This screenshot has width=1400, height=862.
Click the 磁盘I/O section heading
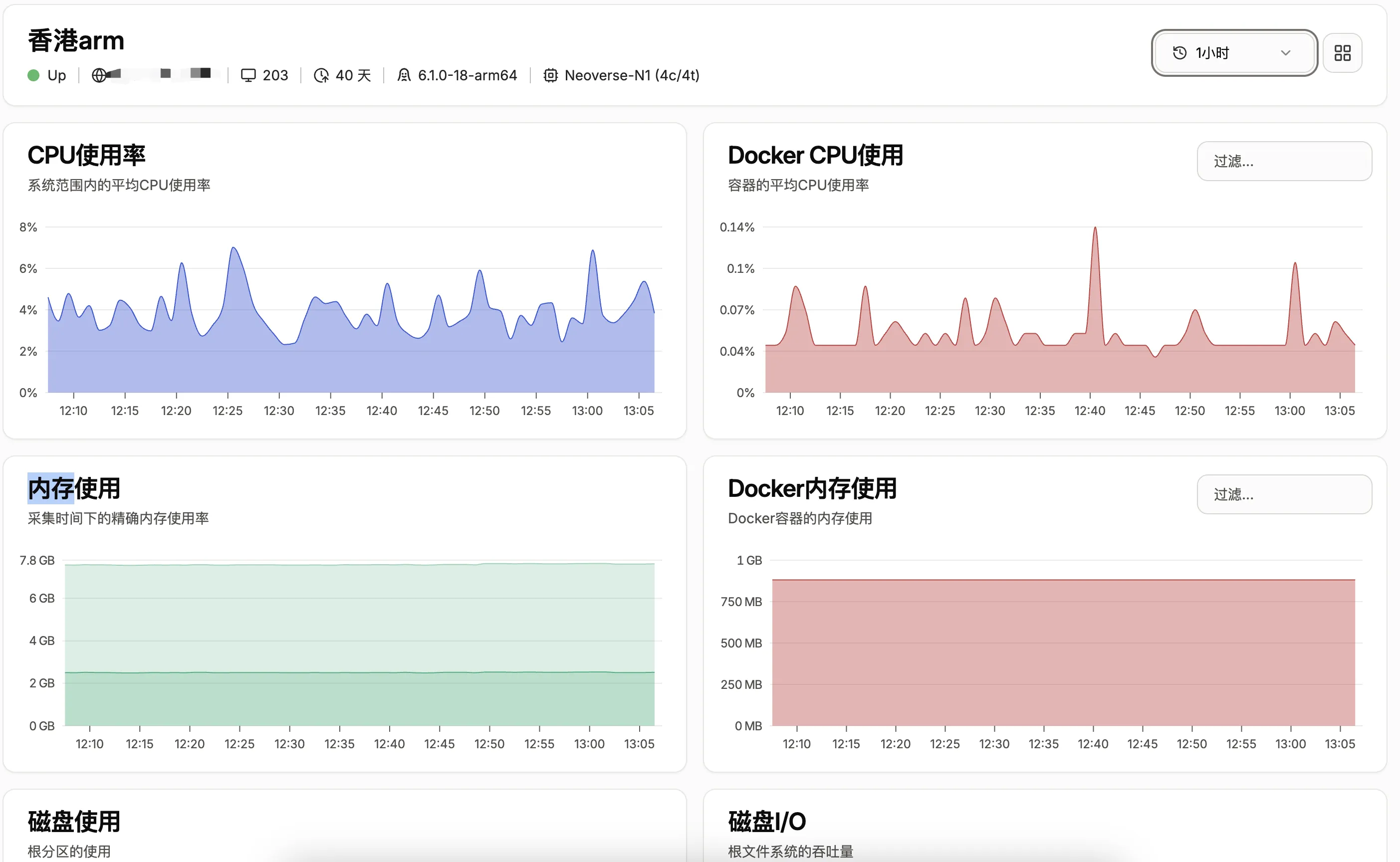[x=767, y=822]
